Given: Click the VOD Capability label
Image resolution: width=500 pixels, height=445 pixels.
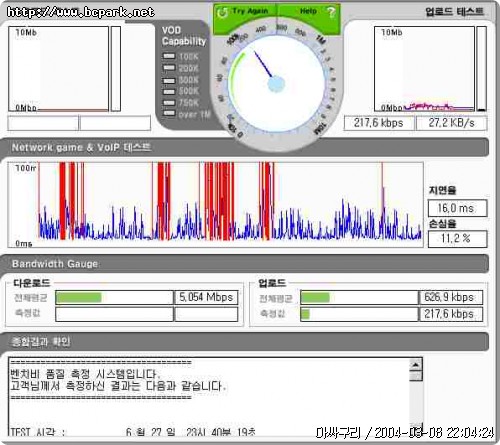Looking at the screenshot, I should 184,36.
